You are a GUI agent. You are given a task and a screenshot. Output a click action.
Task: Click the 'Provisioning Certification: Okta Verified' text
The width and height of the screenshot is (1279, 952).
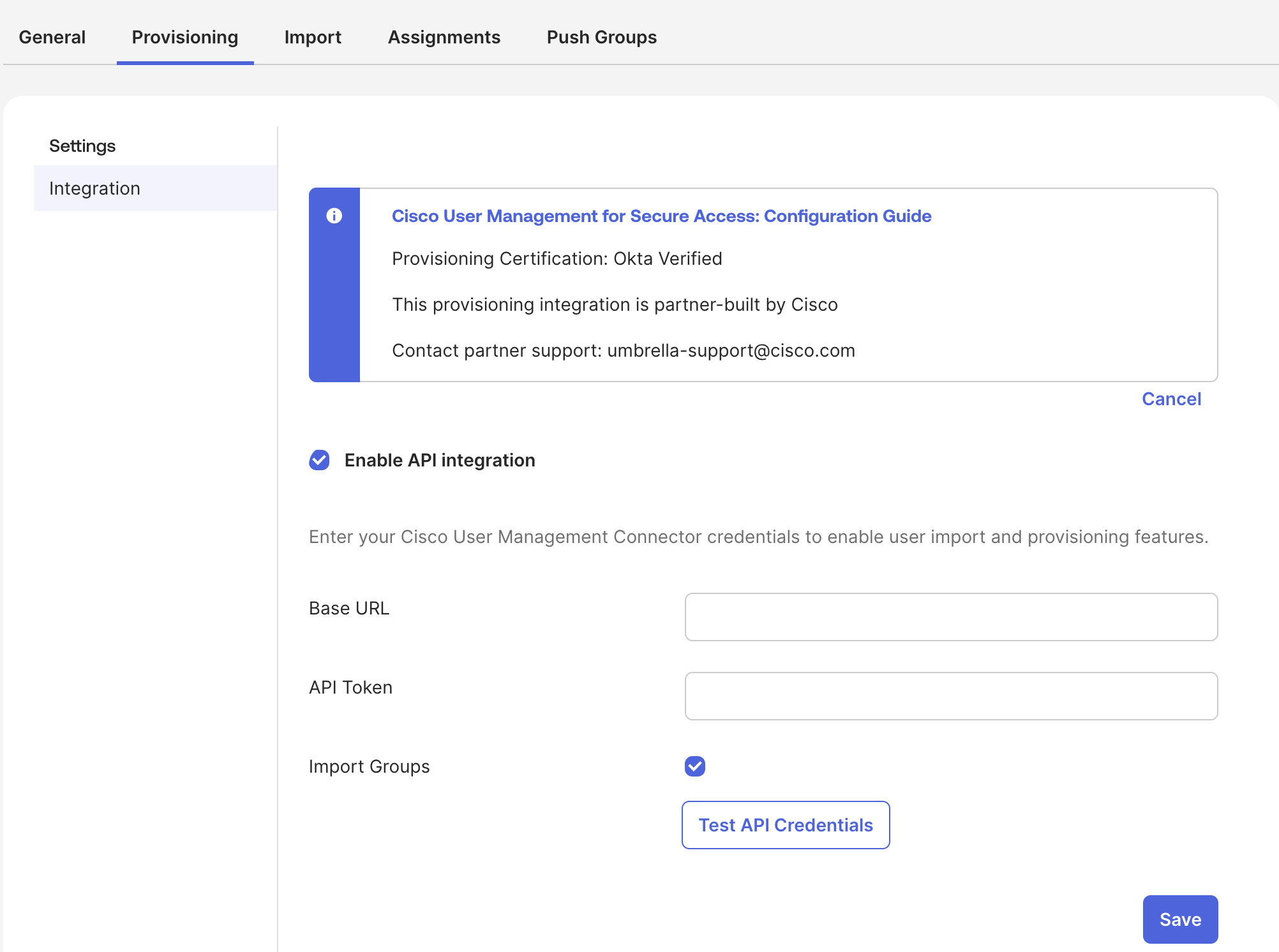[557, 258]
